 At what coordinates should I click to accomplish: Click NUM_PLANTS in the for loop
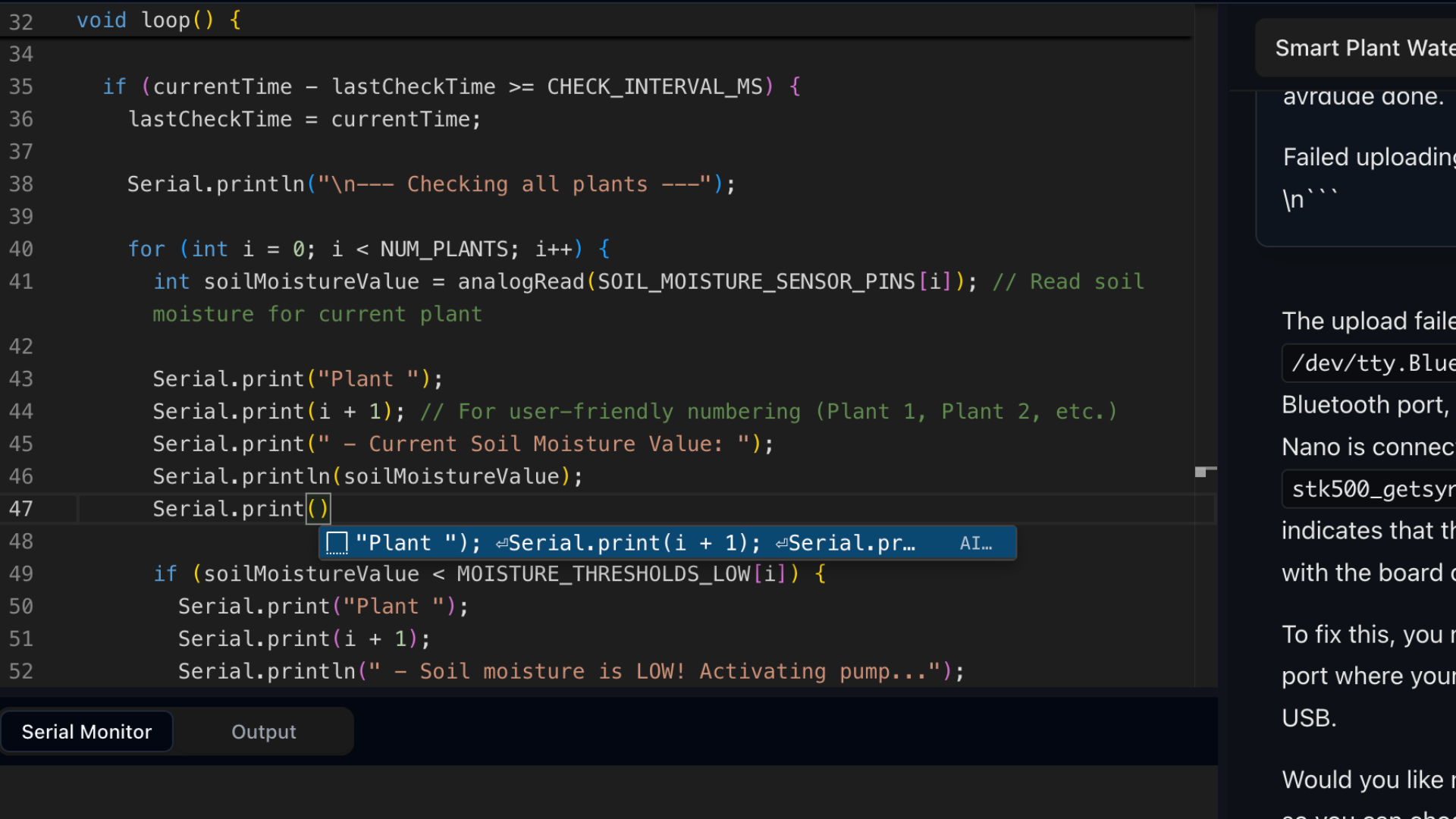point(444,249)
